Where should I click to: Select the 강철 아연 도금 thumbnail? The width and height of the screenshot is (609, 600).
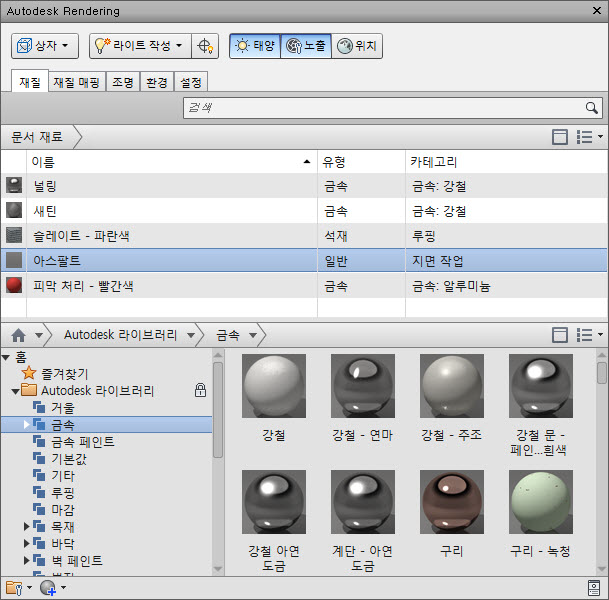click(x=274, y=502)
